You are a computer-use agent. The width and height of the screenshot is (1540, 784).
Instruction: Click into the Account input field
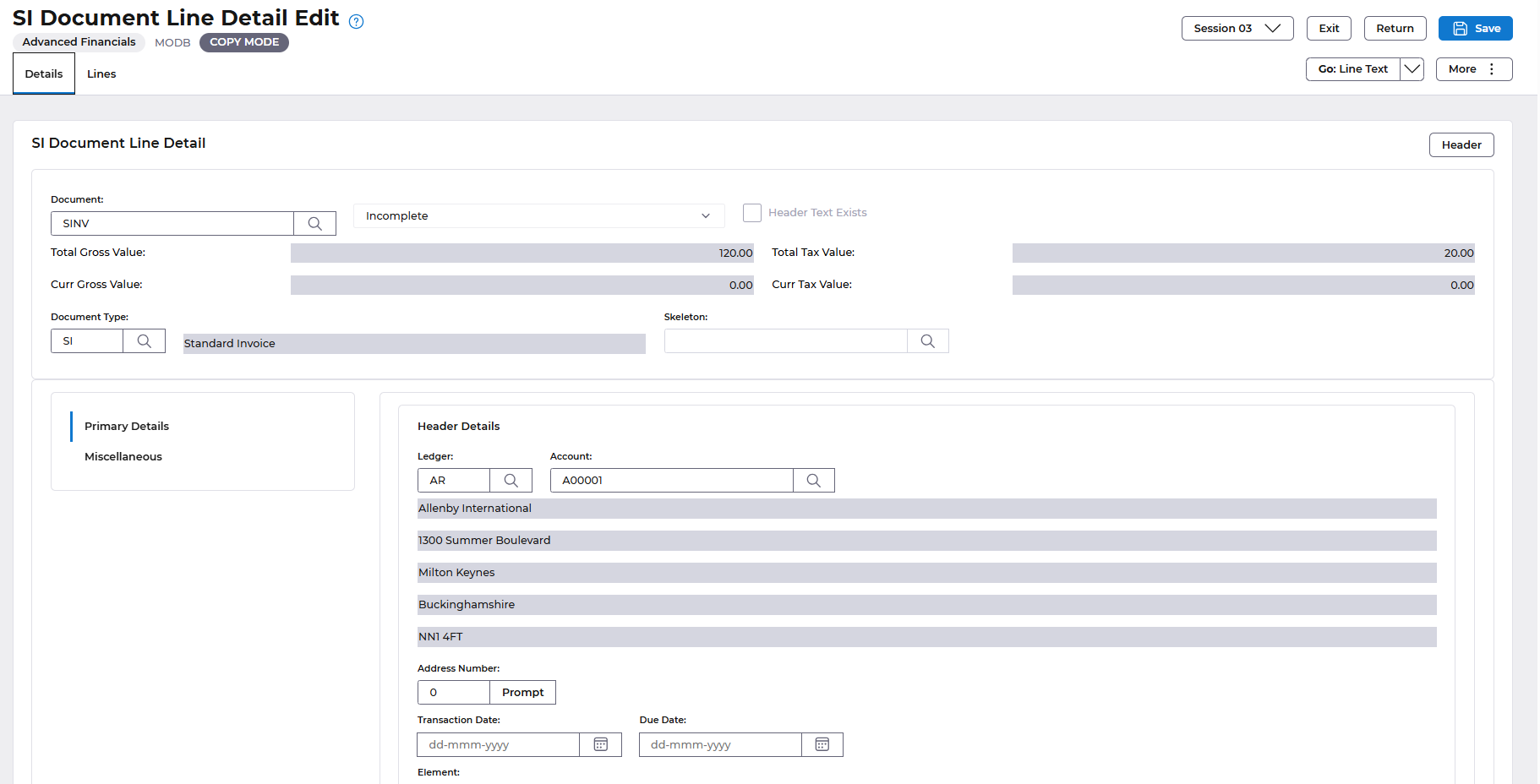[x=671, y=481]
